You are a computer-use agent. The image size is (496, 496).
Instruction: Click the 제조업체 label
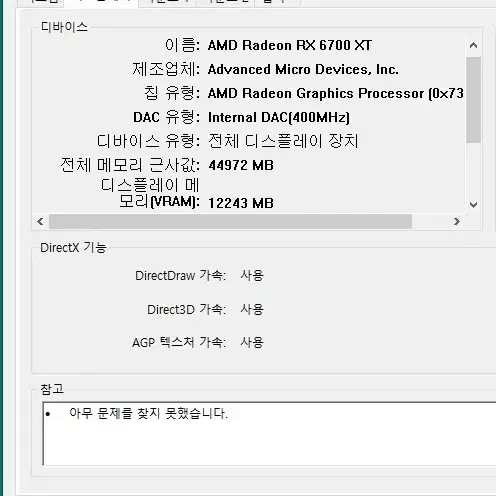point(166,69)
